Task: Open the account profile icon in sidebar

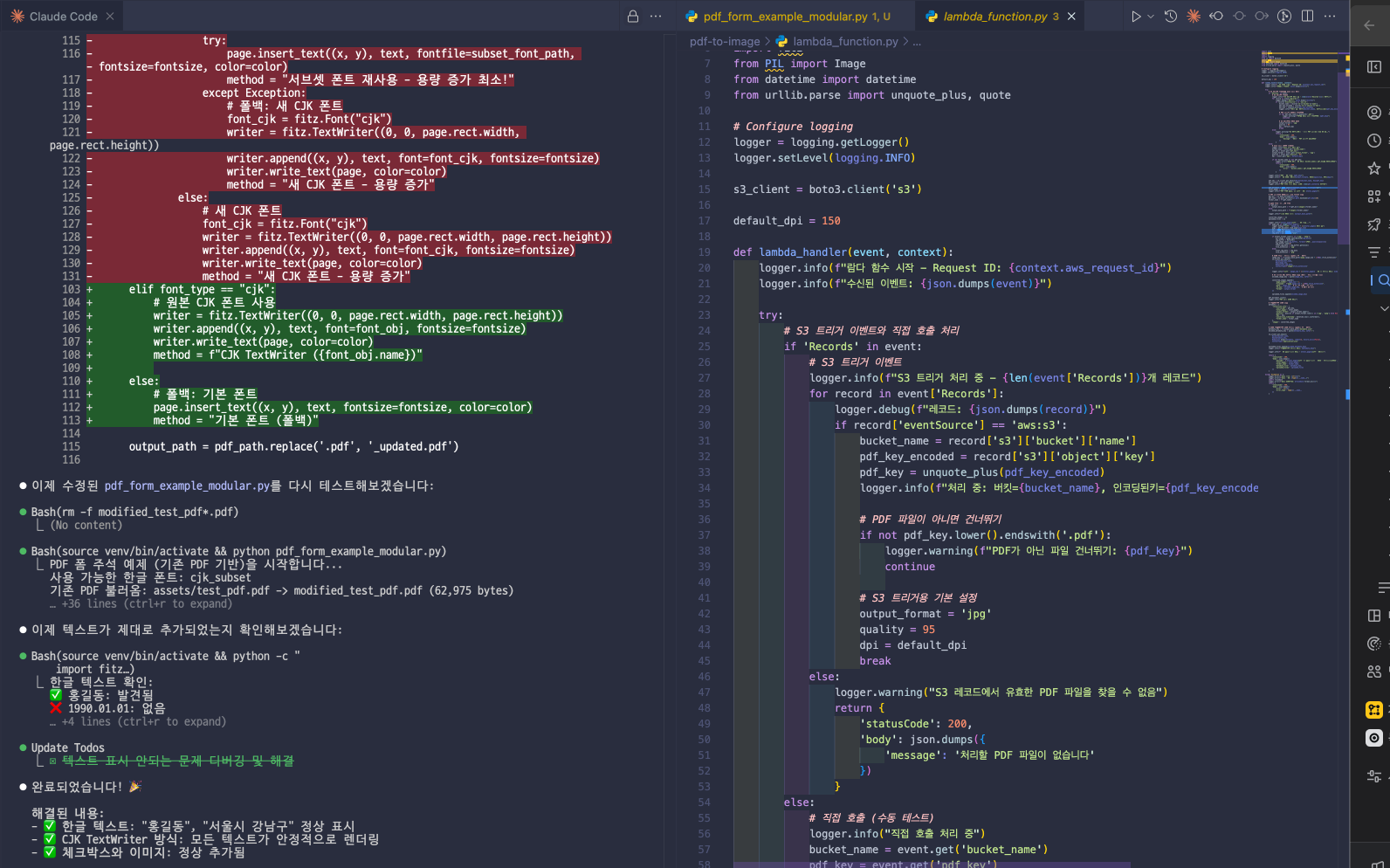Action: pyautogui.click(x=1374, y=113)
